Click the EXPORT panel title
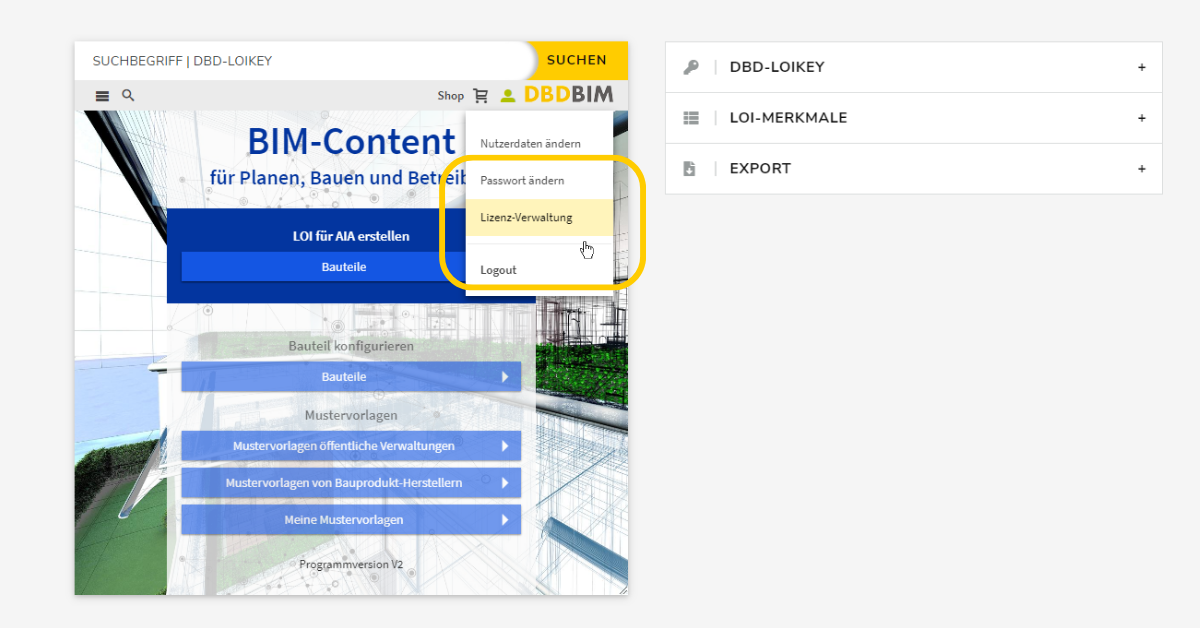 760,169
